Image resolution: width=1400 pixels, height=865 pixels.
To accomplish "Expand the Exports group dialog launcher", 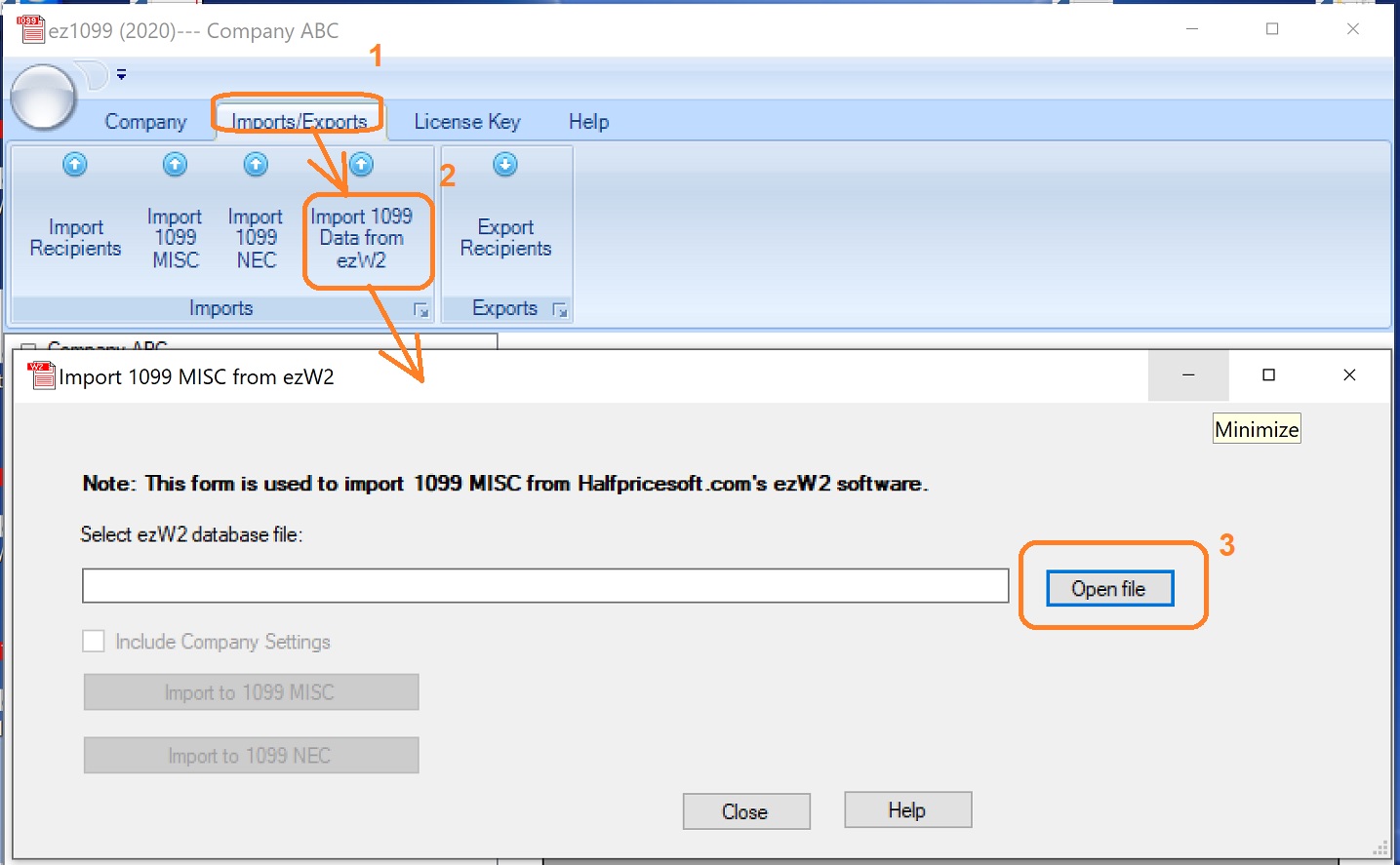I will 559,309.
